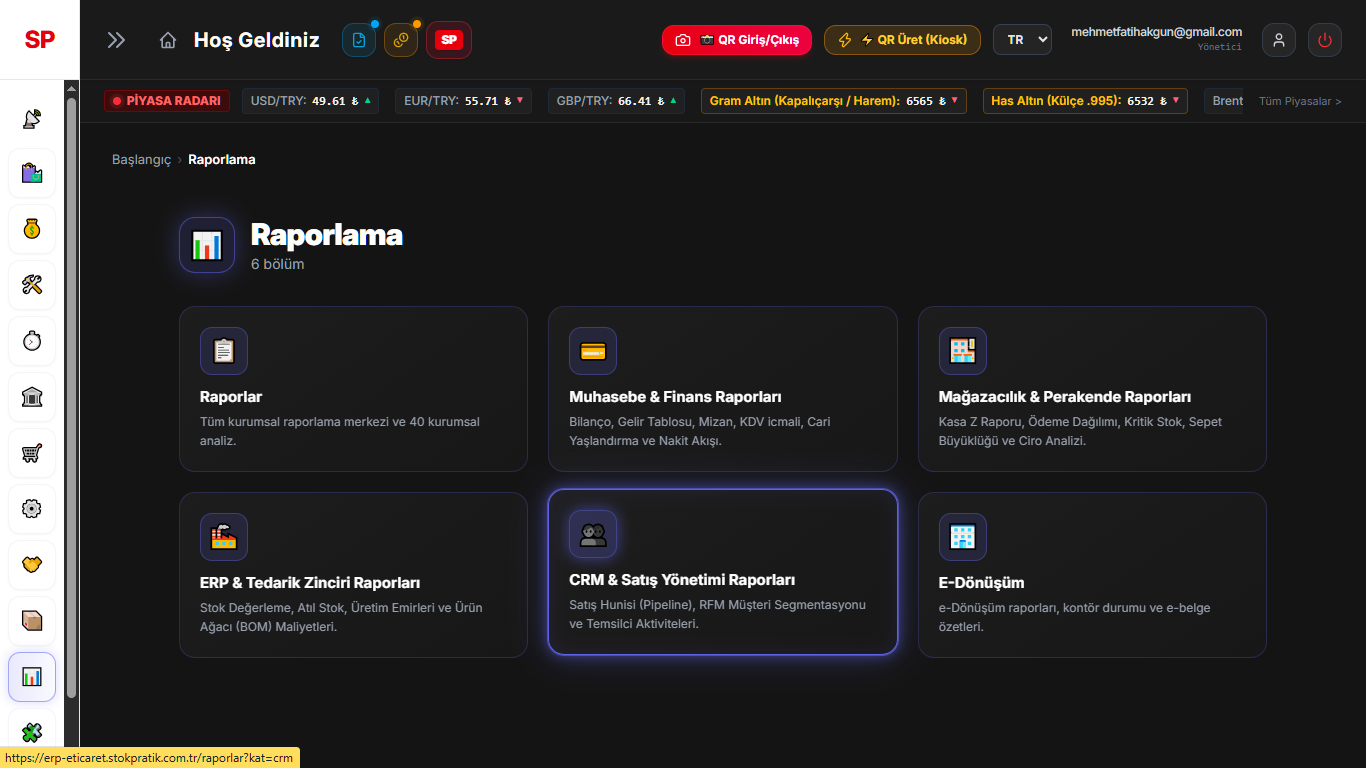This screenshot has height=768, width=1366.
Task: Click the sidebar vertical scrollbar
Action: pos(71,397)
